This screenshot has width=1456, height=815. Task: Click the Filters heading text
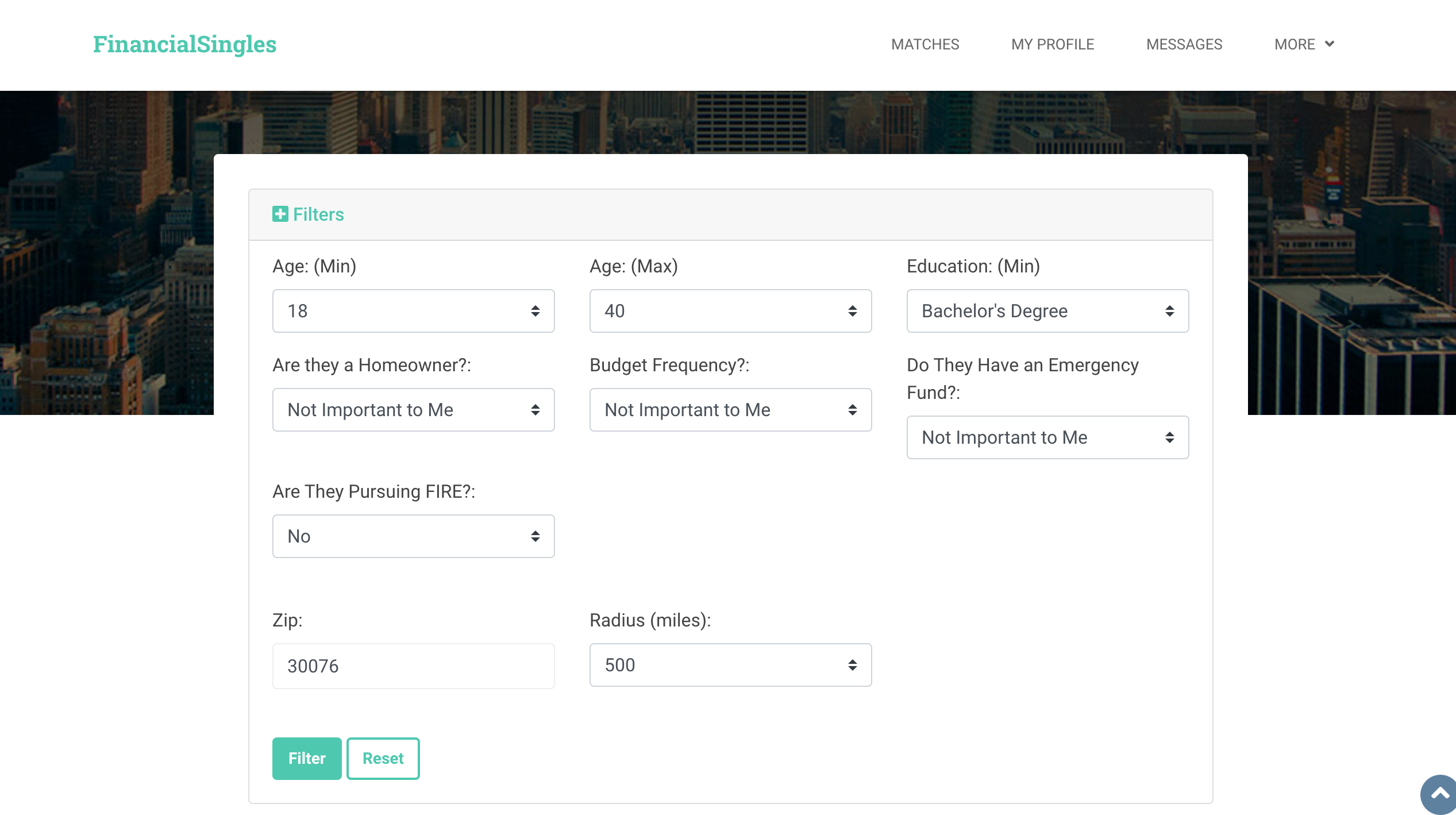(318, 214)
